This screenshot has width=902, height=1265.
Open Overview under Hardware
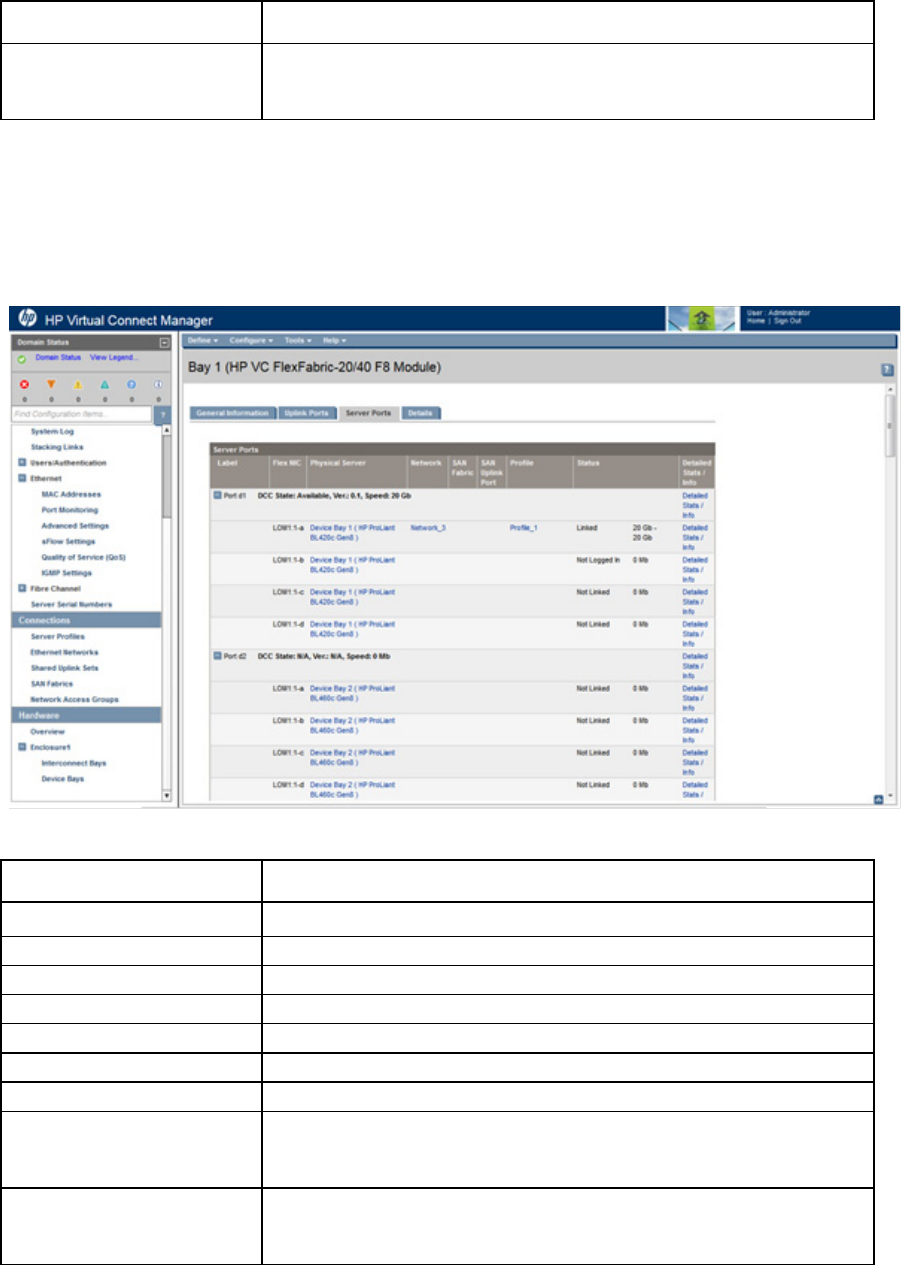pos(48,732)
